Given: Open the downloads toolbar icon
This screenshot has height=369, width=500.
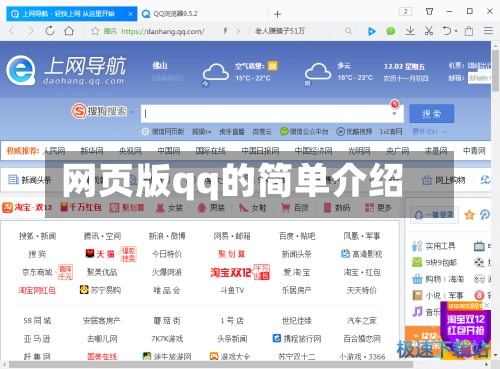Looking at the screenshot, I should pos(410,31).
